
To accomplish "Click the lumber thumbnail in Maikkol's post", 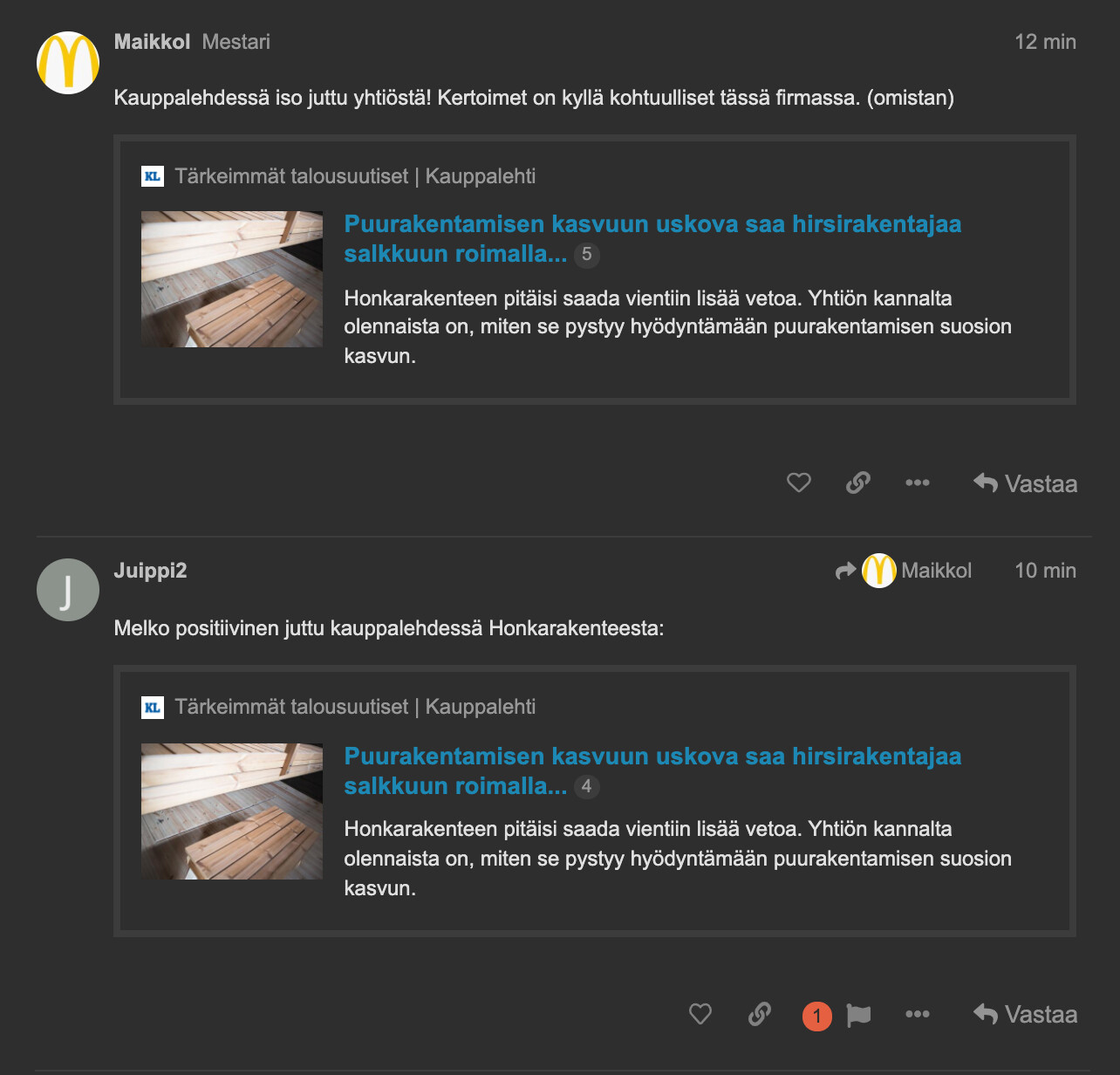I will [232, 279].
